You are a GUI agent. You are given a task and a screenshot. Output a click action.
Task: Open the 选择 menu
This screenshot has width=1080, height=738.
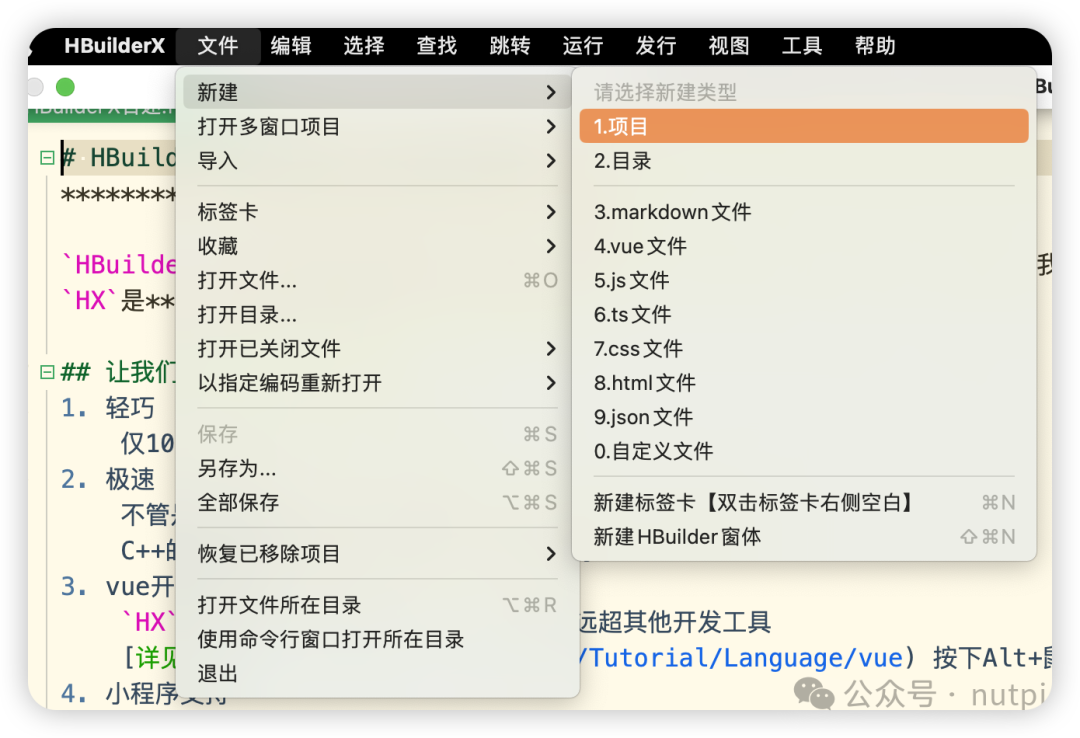(x=364, y=46)
